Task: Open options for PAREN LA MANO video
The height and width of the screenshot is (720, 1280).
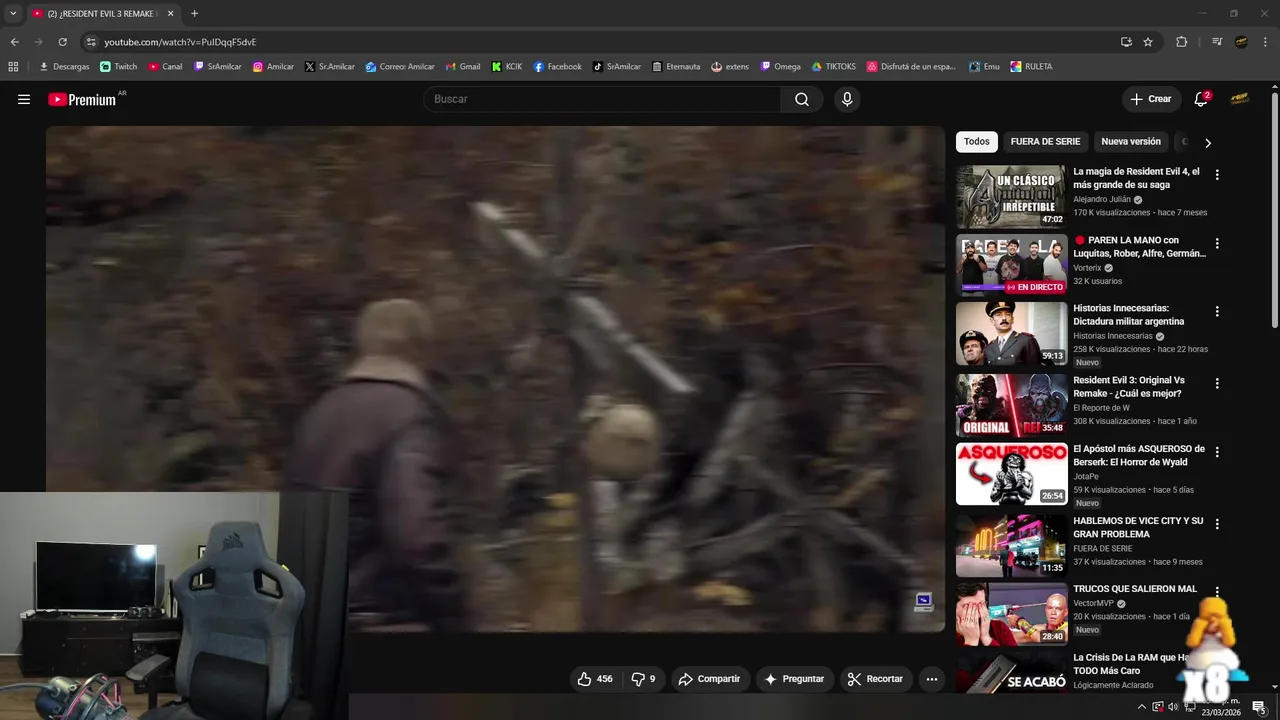Action: click(x=1217, y=244)
